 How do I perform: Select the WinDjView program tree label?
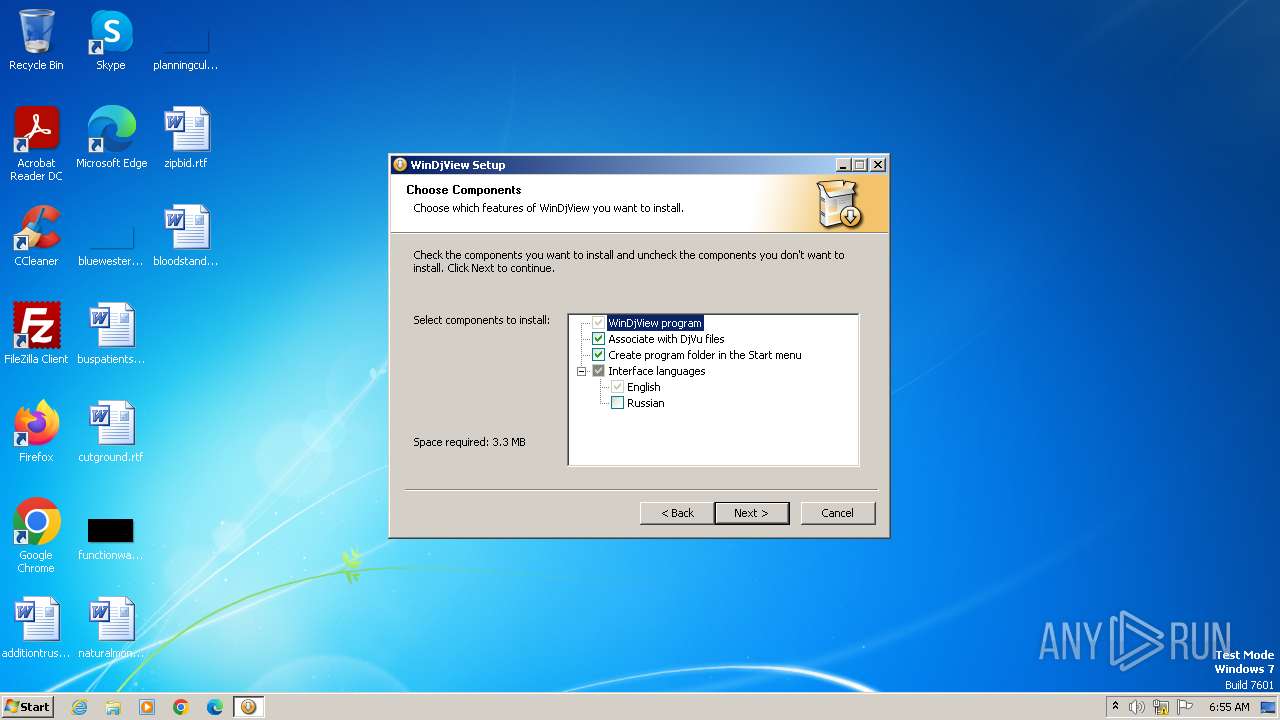655,323
